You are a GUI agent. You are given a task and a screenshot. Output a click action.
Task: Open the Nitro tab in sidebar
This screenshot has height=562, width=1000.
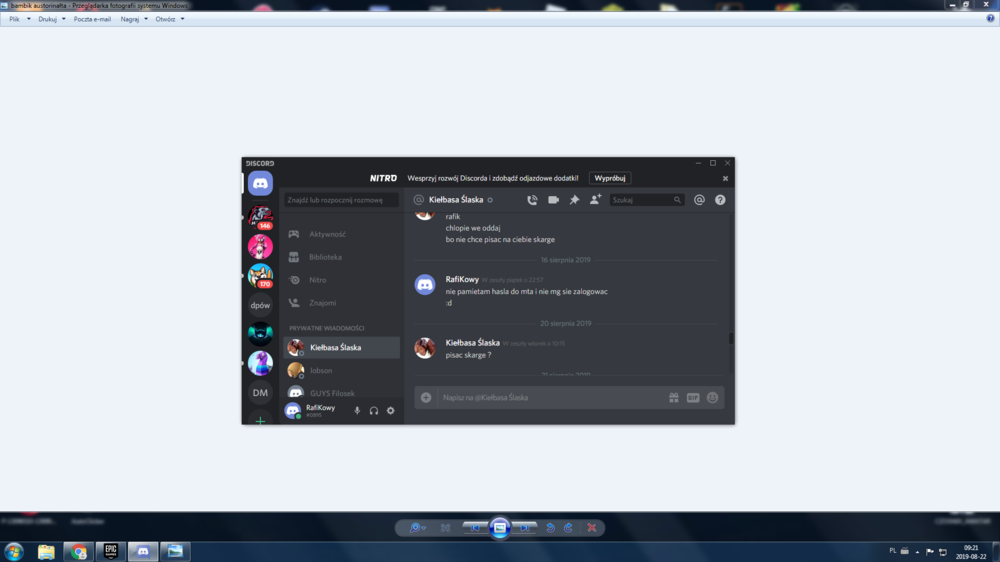(341, 280)
